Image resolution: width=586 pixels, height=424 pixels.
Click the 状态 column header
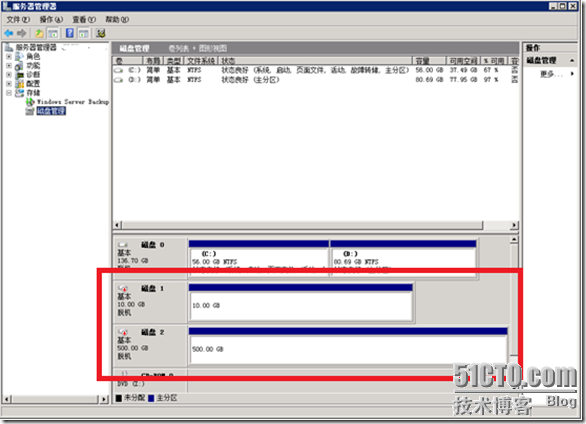tap(315, 61)
